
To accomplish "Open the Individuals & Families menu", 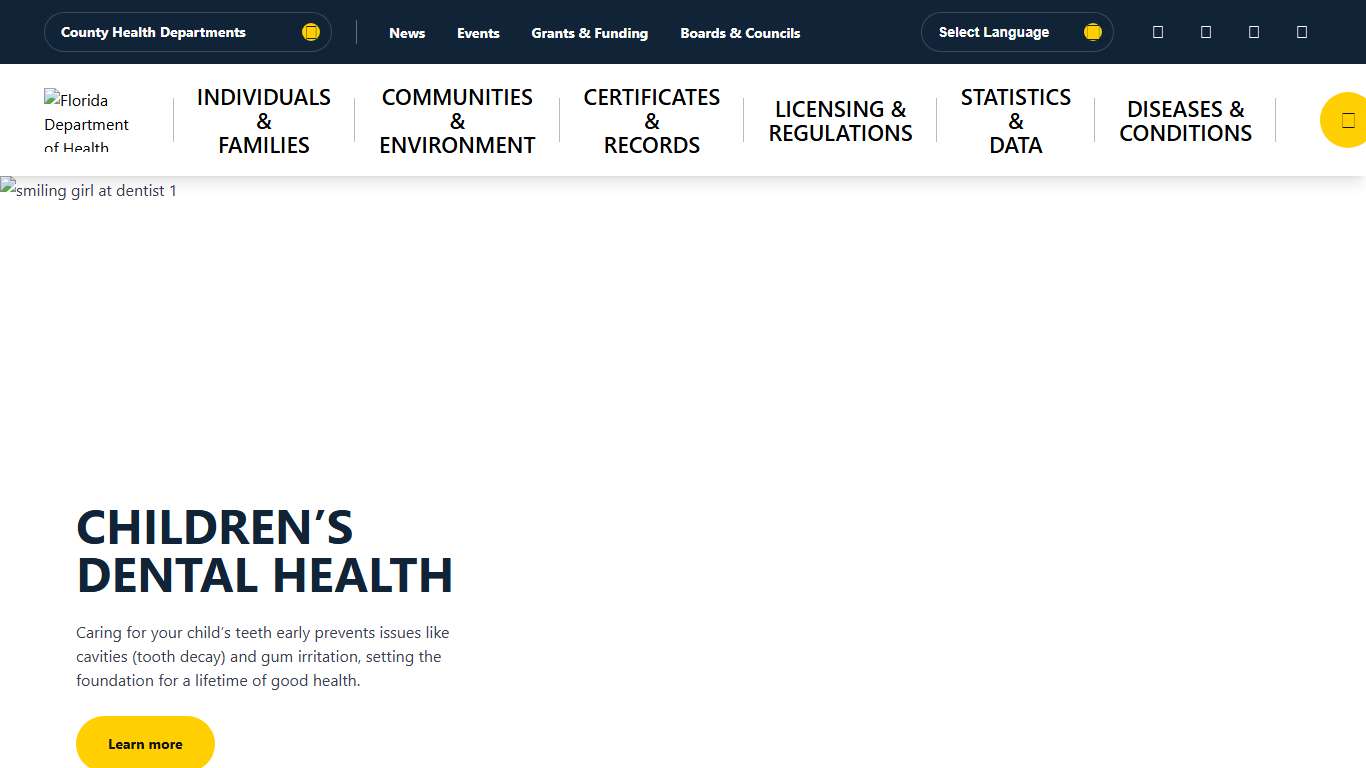I will (x=263, y=120).
